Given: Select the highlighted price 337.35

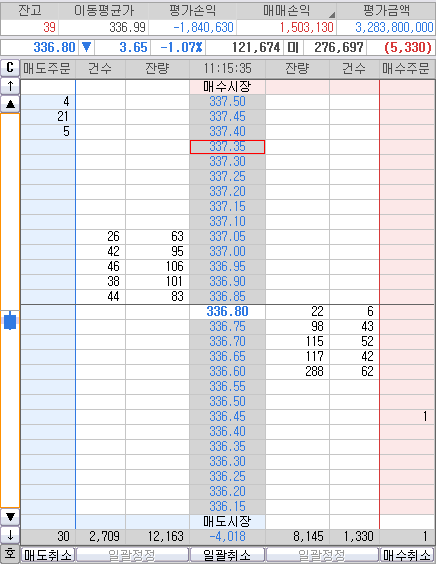Looking at the screenshot, I should [x=227, y=147].
